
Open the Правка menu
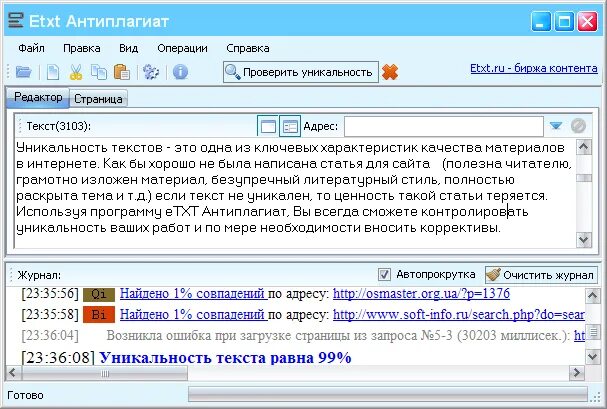[82, 48]
